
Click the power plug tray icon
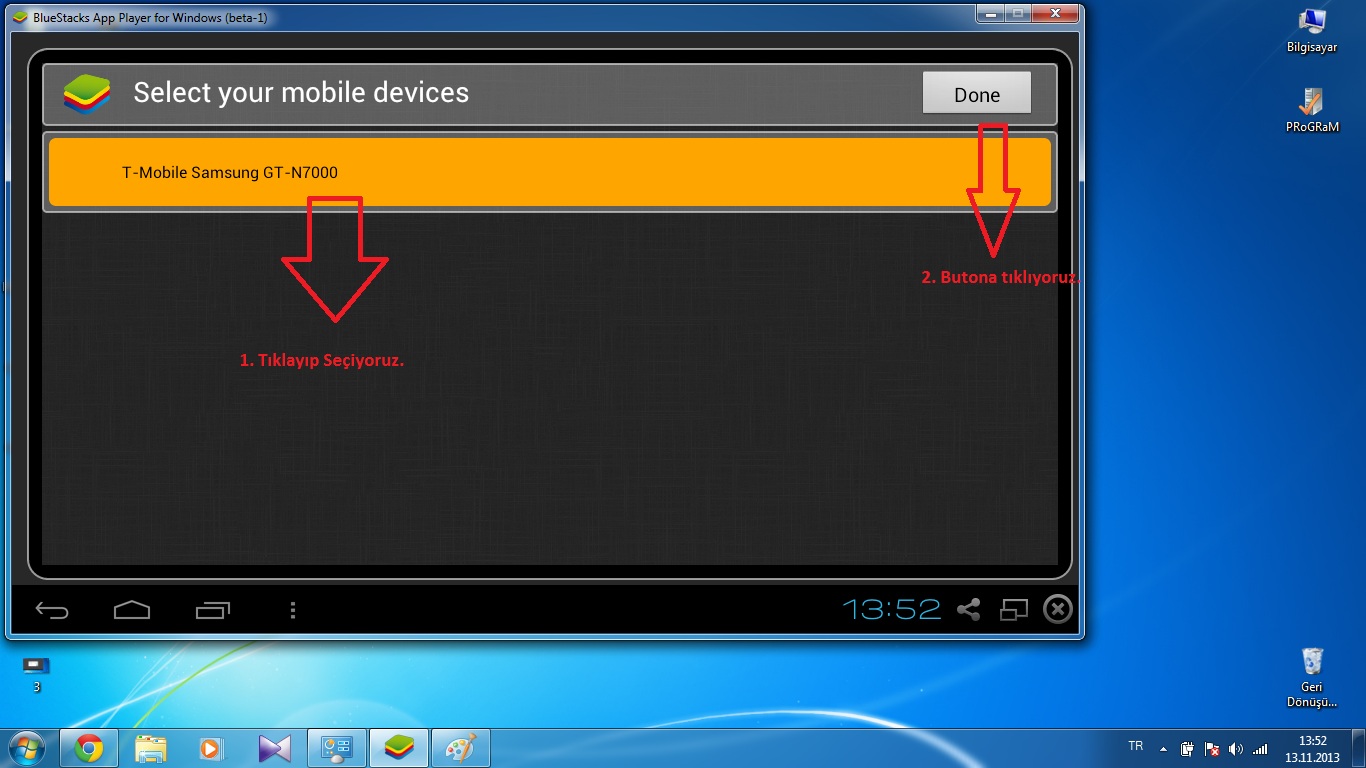pos(1188,748)
